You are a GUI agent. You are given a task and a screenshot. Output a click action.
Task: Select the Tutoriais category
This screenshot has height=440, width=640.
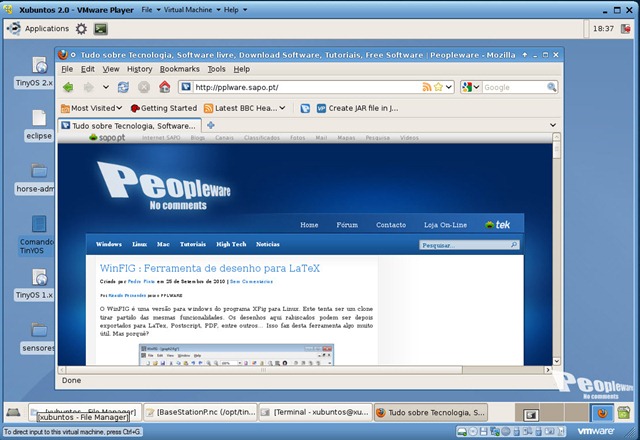tap(193, 244)
